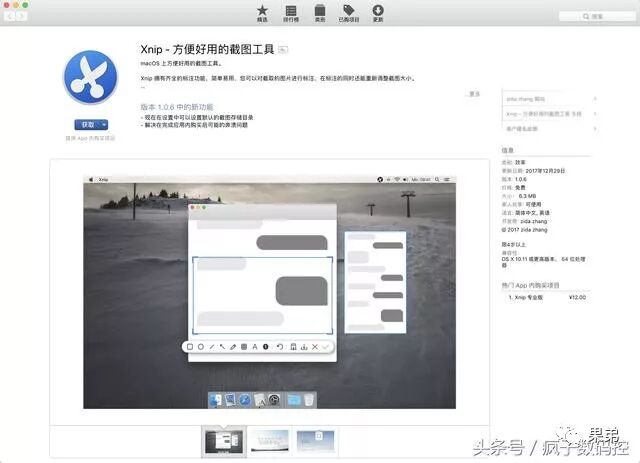This screenshot has width=640, height=463.
Task: Select the third screenshot thumbnail
Action: tap(316, 441)
